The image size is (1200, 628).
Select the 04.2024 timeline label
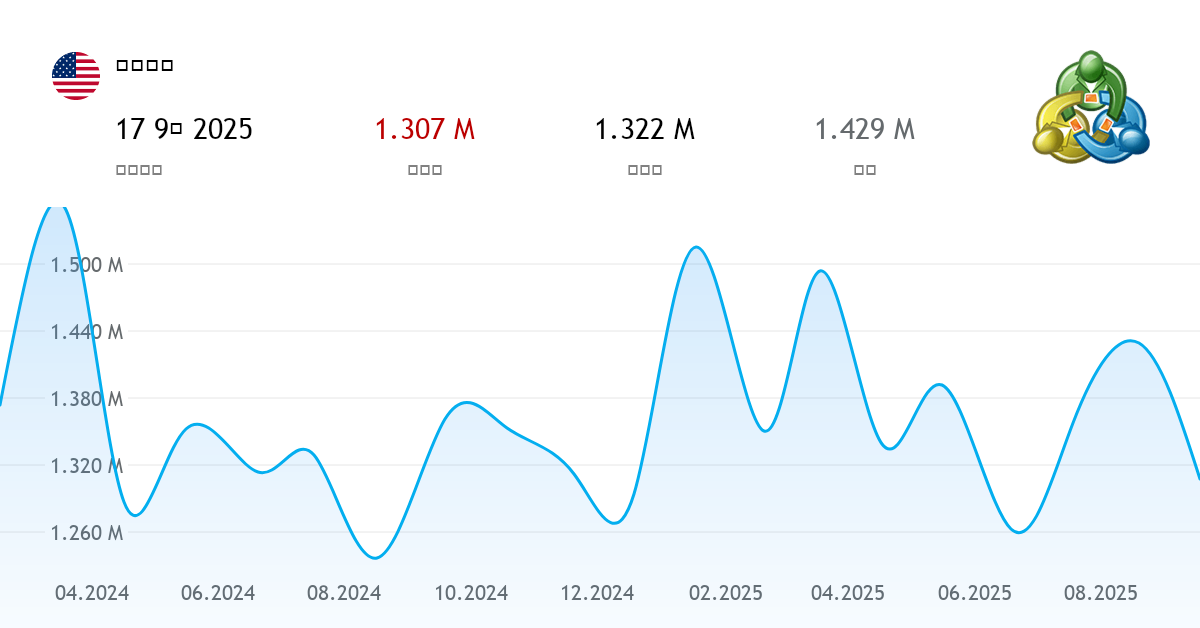tap(92, 593)
